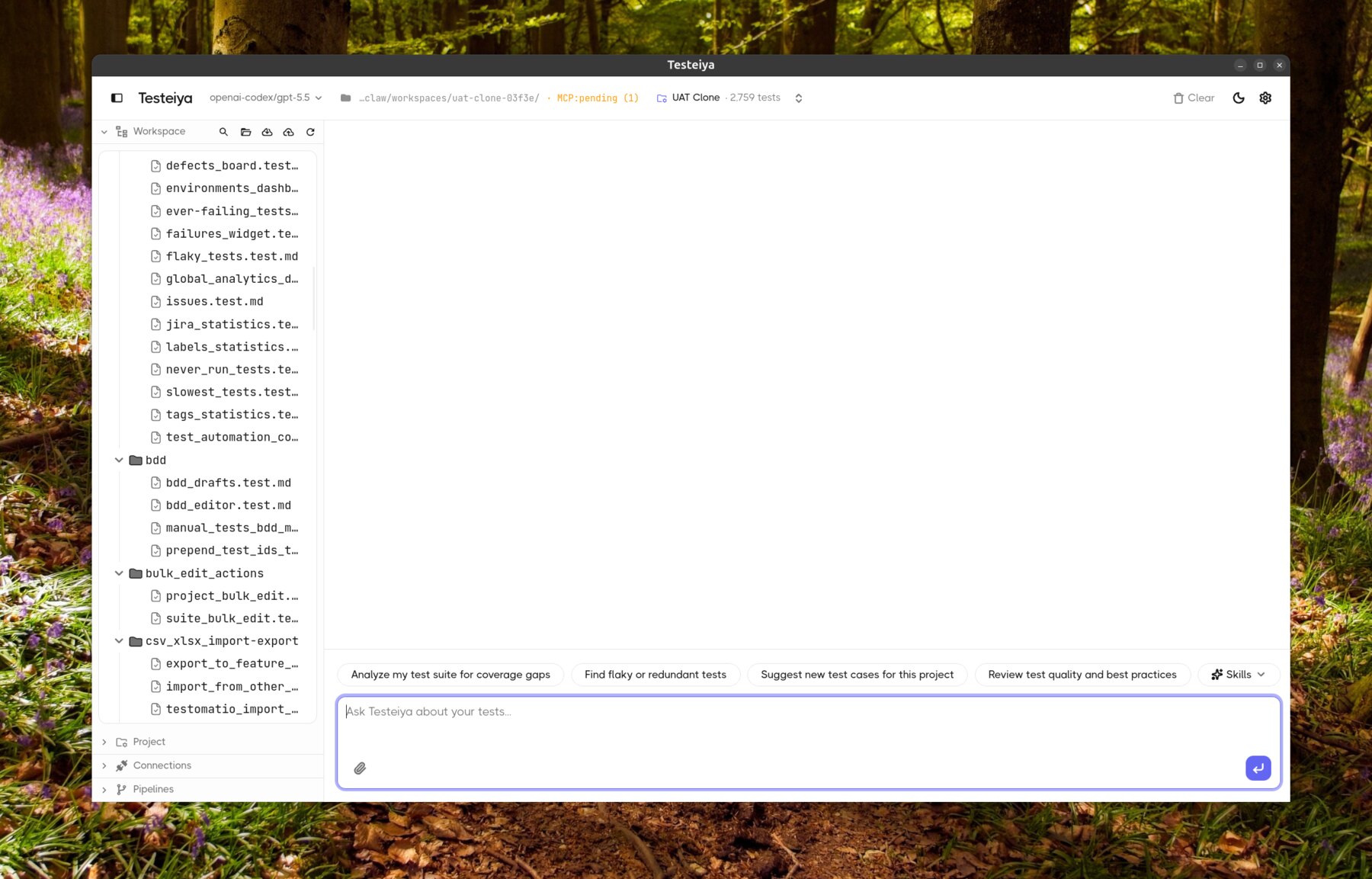Toggle the sidebar panel icon
This screenshot has width=1372, height=879.
(x=117, y=98)
